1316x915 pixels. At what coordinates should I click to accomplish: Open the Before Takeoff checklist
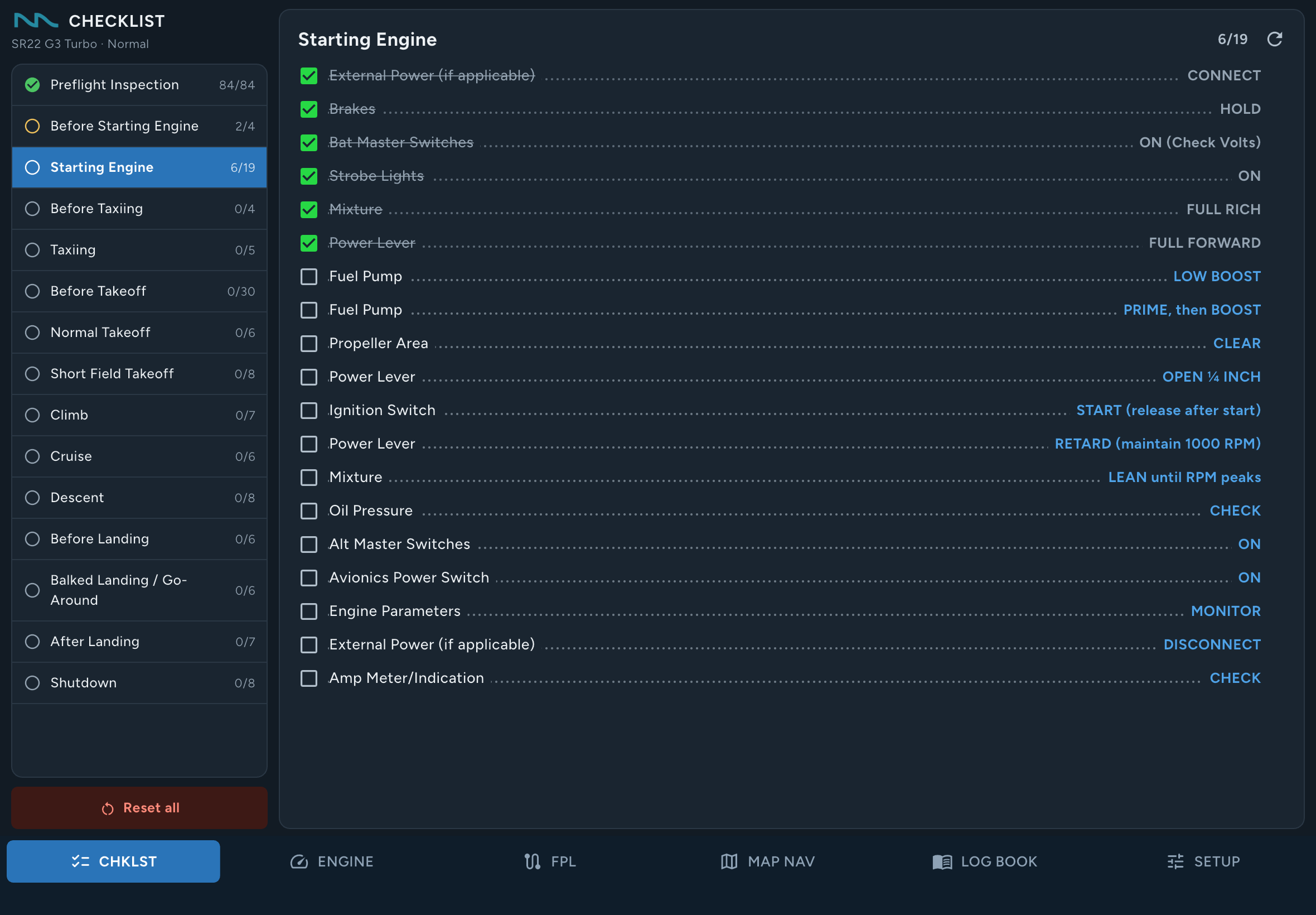139,291
